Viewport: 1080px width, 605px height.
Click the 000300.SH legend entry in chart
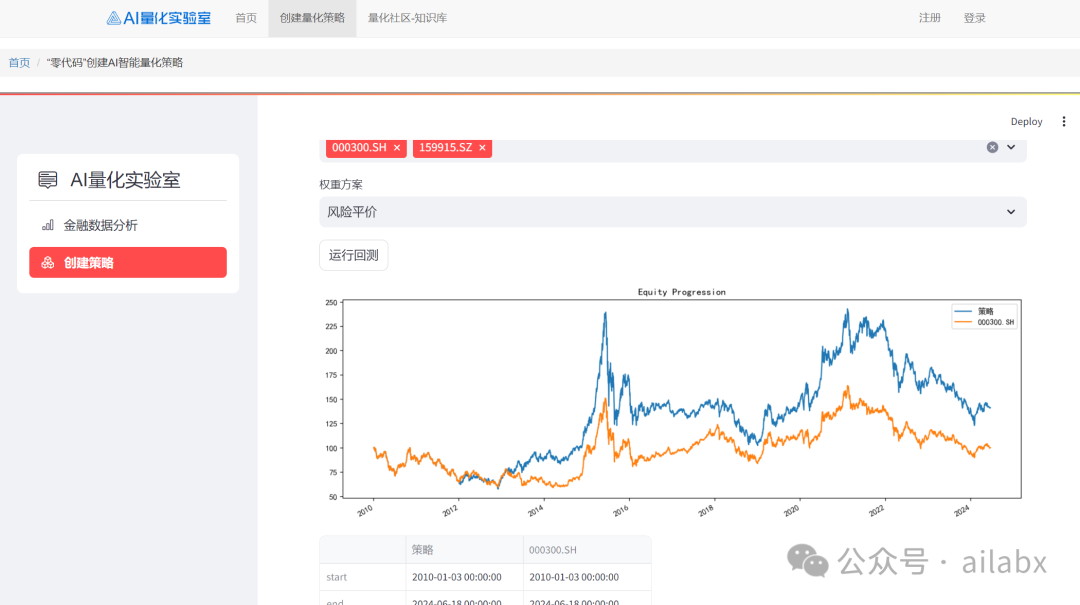[984, 322]
